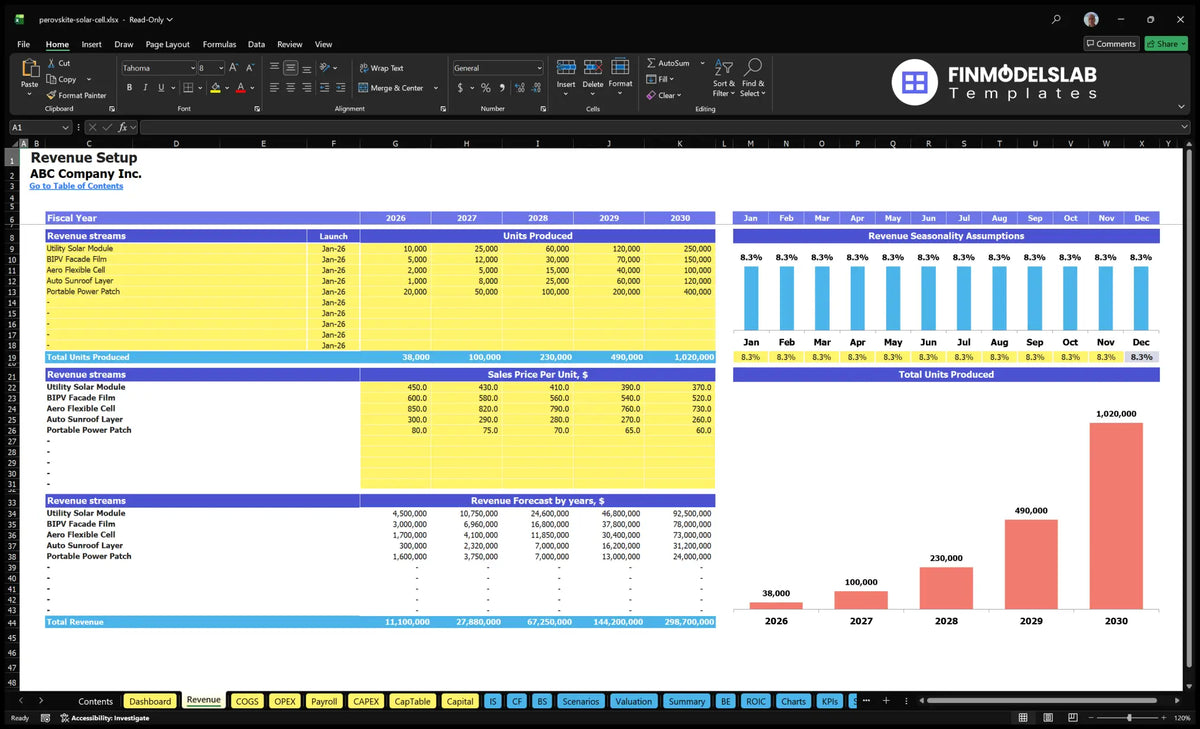Switch to Normal view in status bar

coord(1023,718)
